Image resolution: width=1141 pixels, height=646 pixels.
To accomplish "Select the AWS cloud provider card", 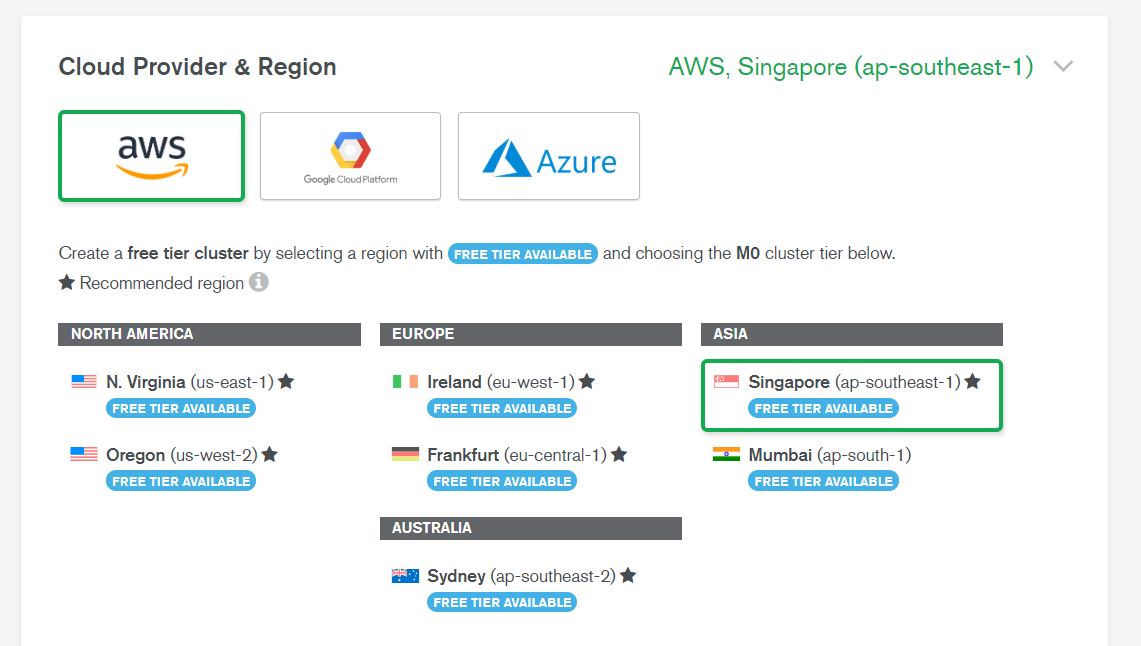I will [x=151, y=156].
